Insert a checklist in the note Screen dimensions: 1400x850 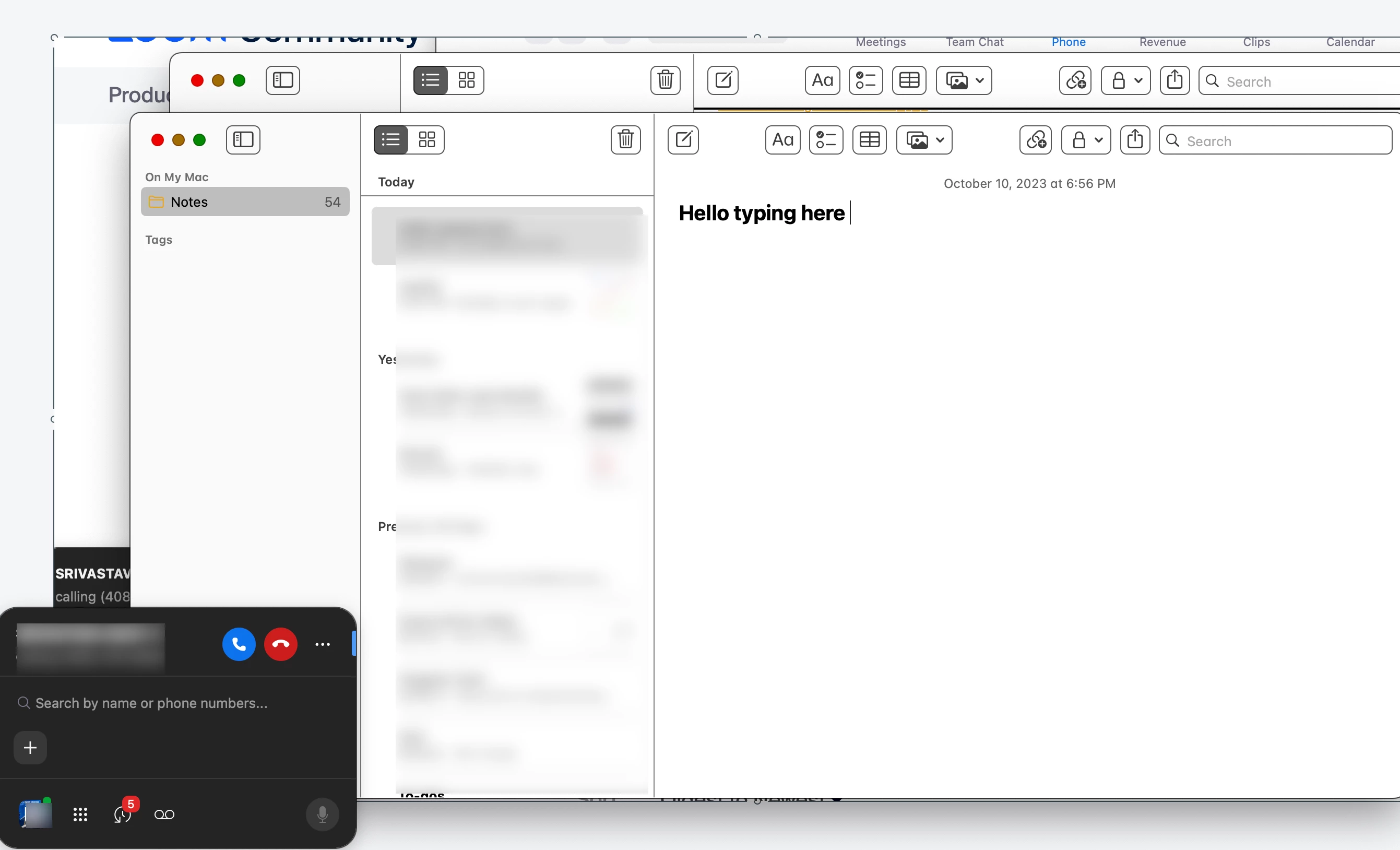pyautogui.click(x=826, y=140)
